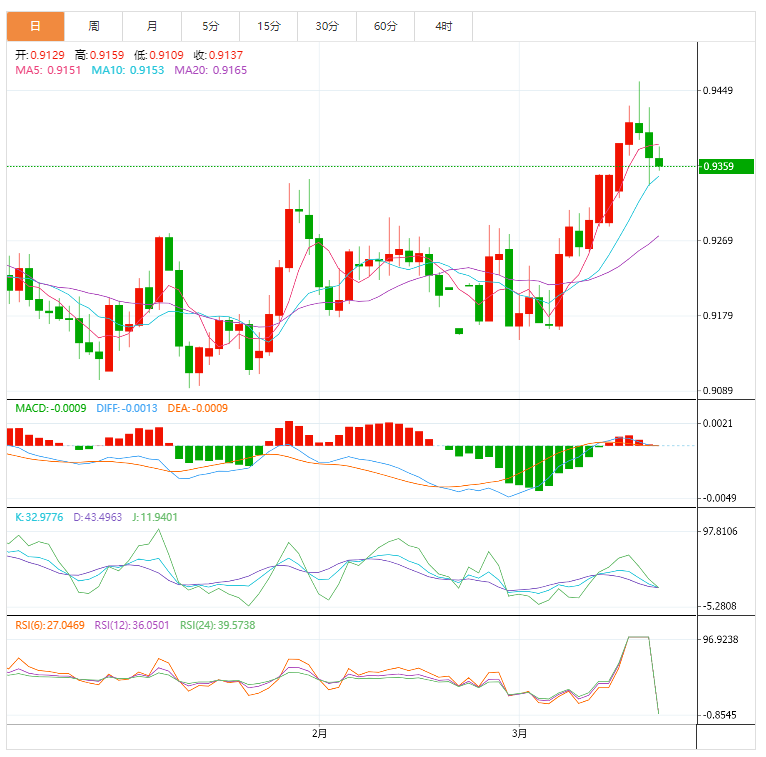This screenshot has width=766, height=757.
Task: Click the 0.0021 MACD axis label
Action: point(718,423)
